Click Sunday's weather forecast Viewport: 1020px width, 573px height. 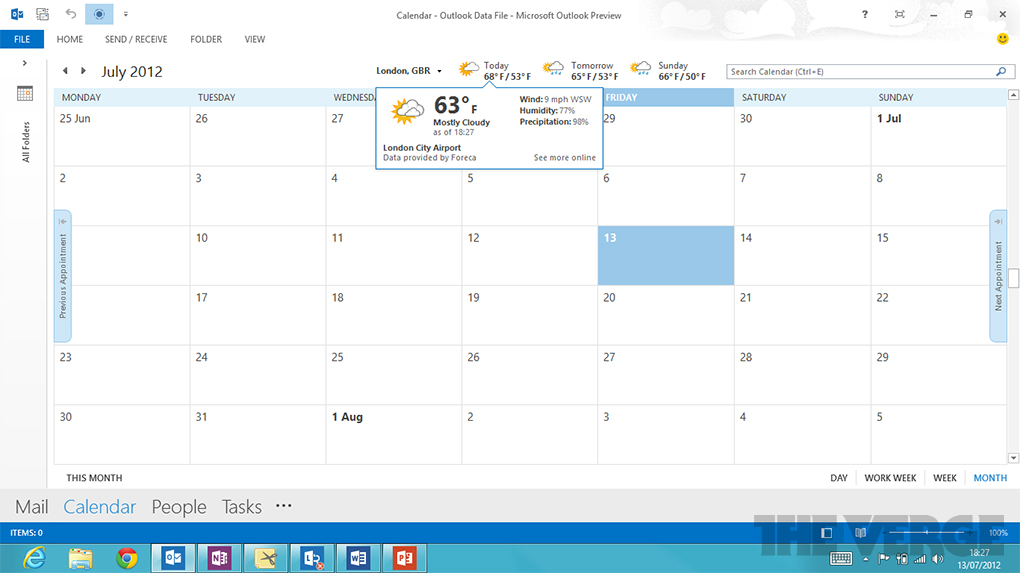click(x=667, y=71)
